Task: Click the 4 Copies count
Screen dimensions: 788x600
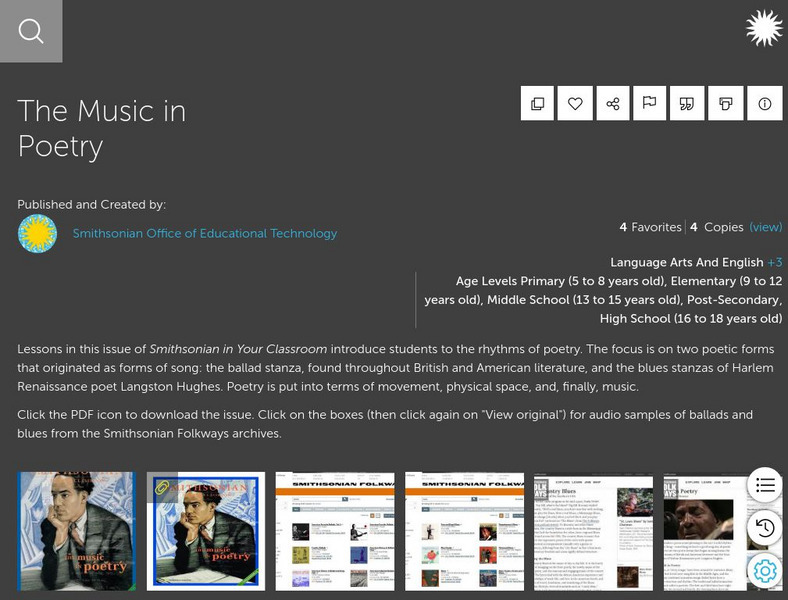Action: [717, 227]
